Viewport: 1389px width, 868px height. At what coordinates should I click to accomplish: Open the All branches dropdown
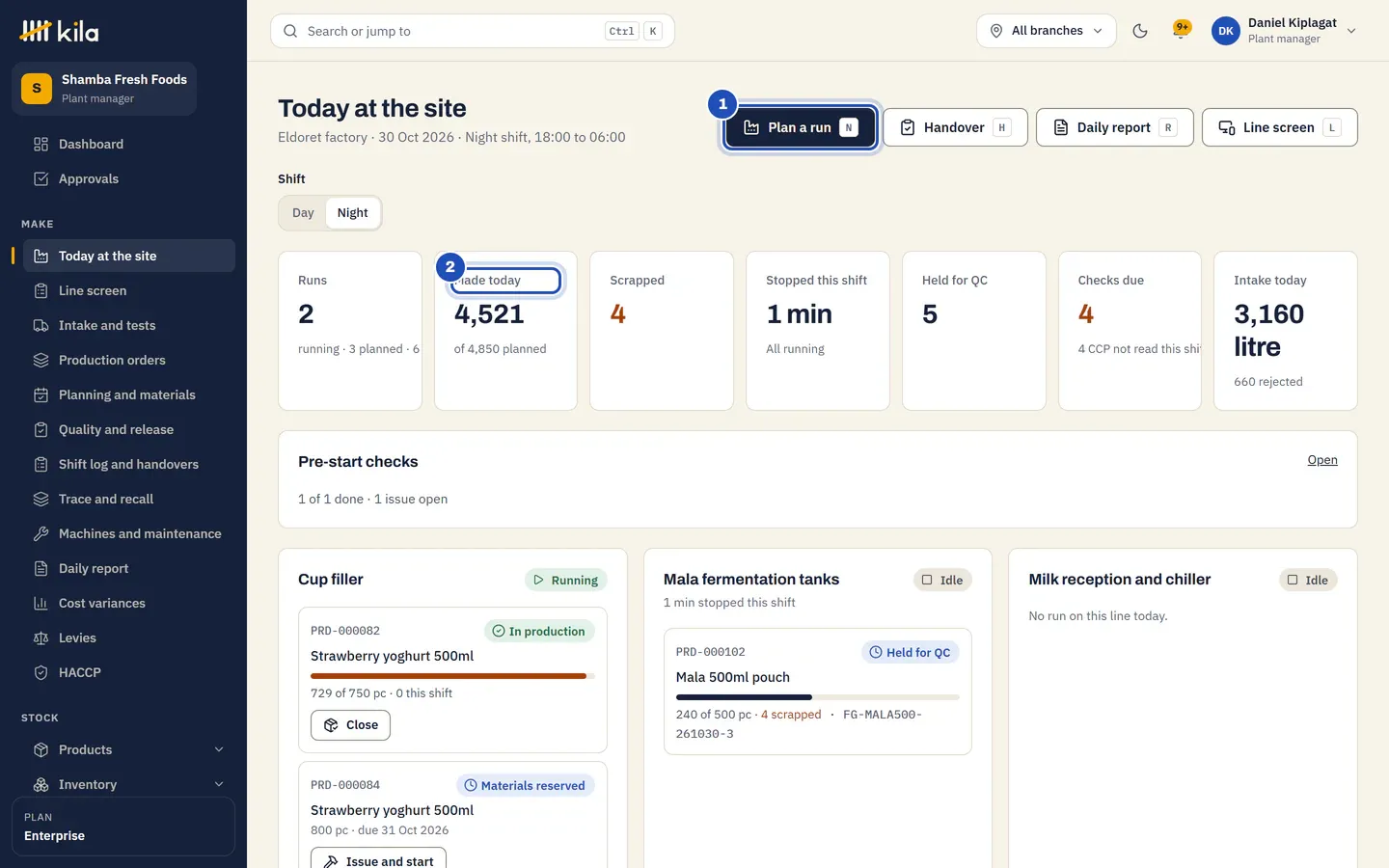1047,31
